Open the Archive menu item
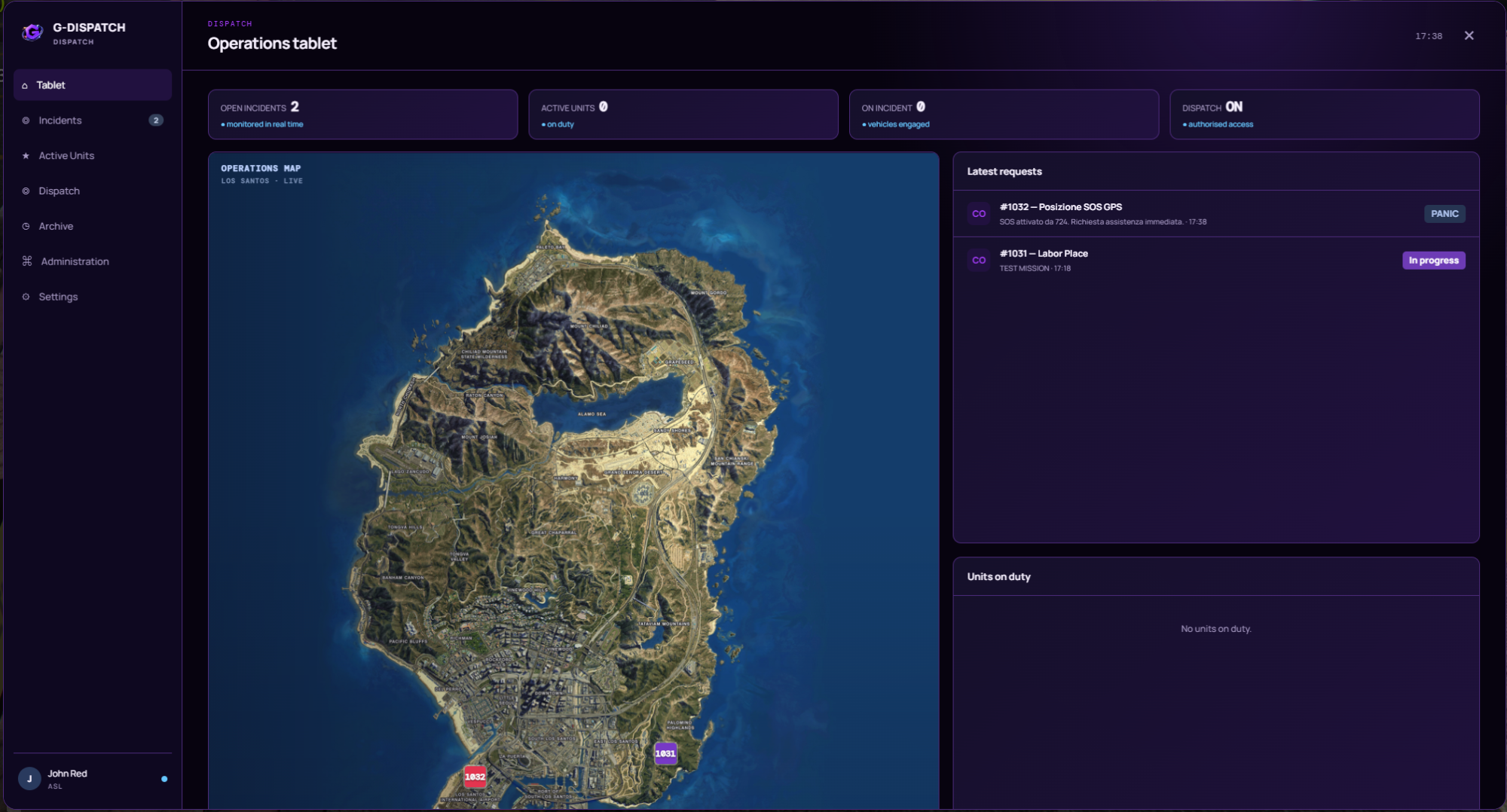 point(93,227)
